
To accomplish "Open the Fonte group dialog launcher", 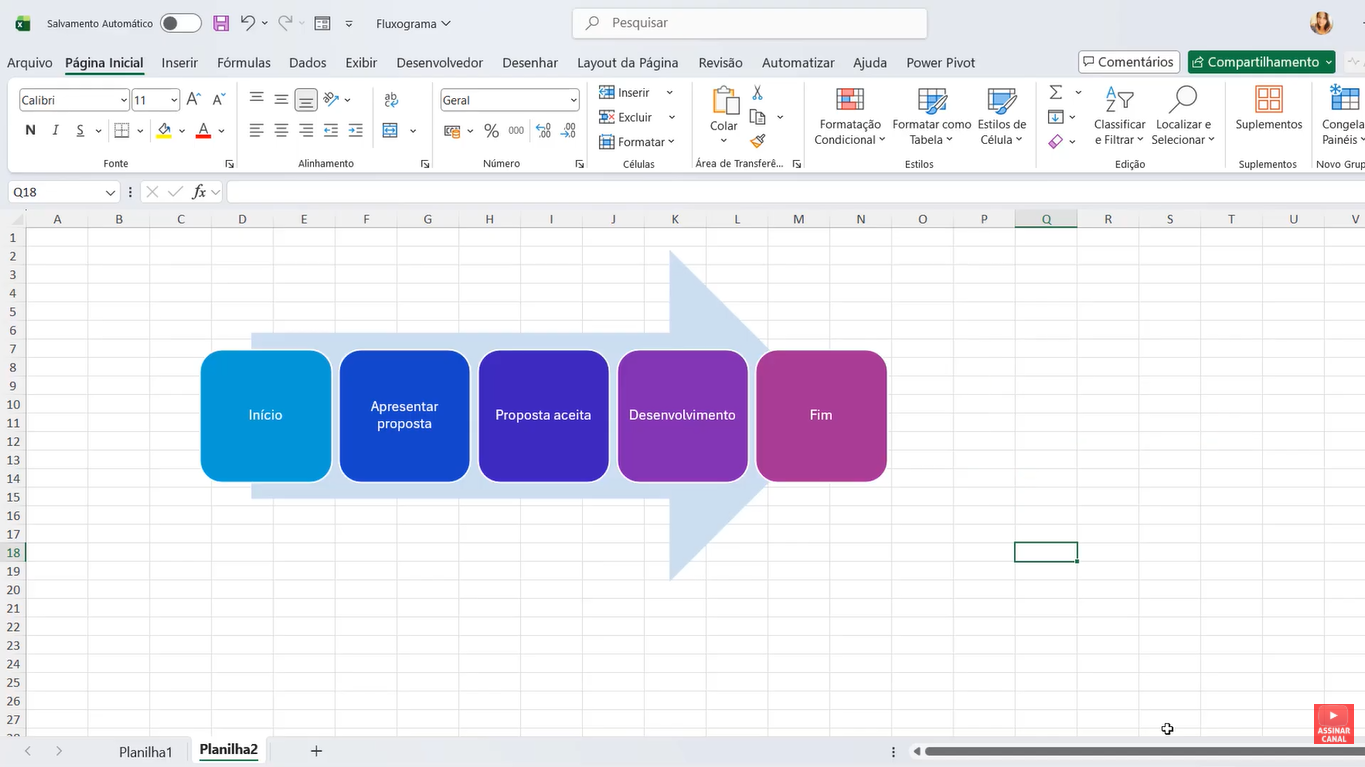I will [229, 164].
